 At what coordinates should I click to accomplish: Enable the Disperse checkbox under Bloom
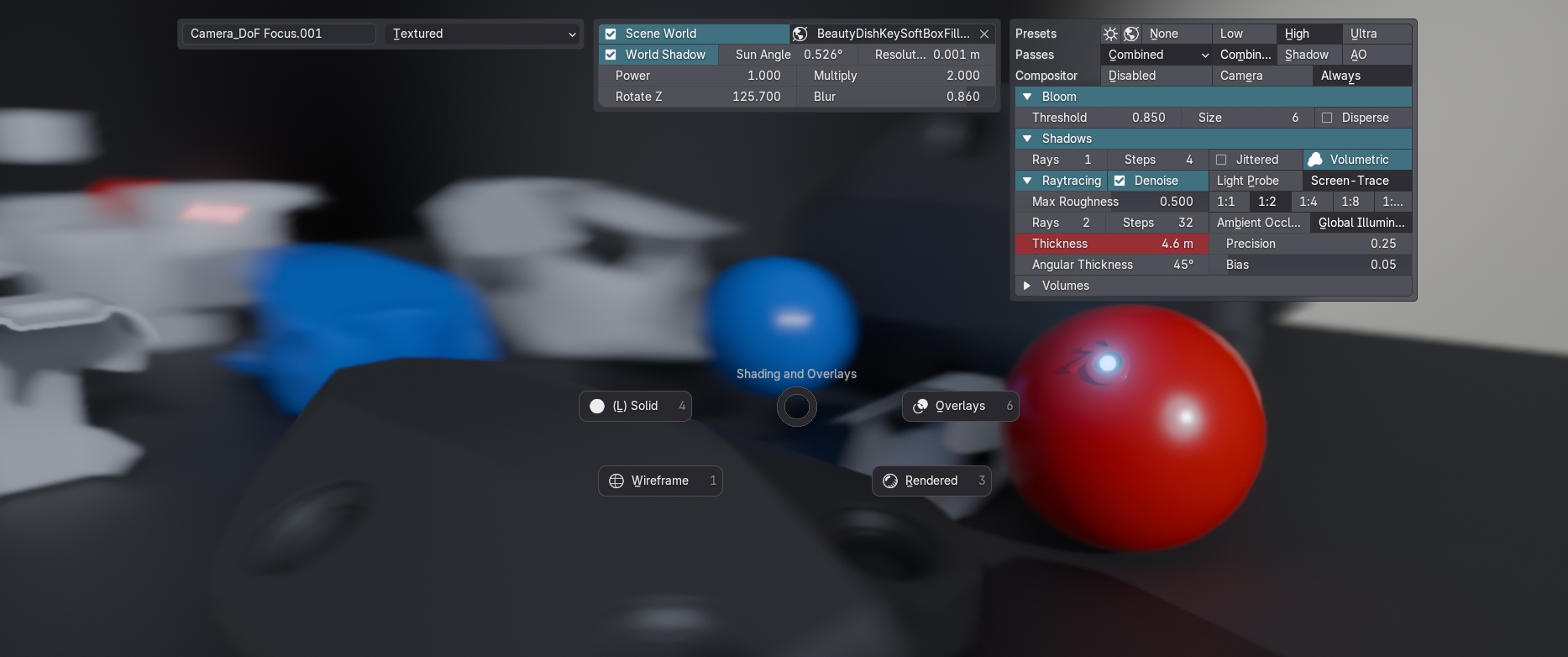tap(1327, 118)
